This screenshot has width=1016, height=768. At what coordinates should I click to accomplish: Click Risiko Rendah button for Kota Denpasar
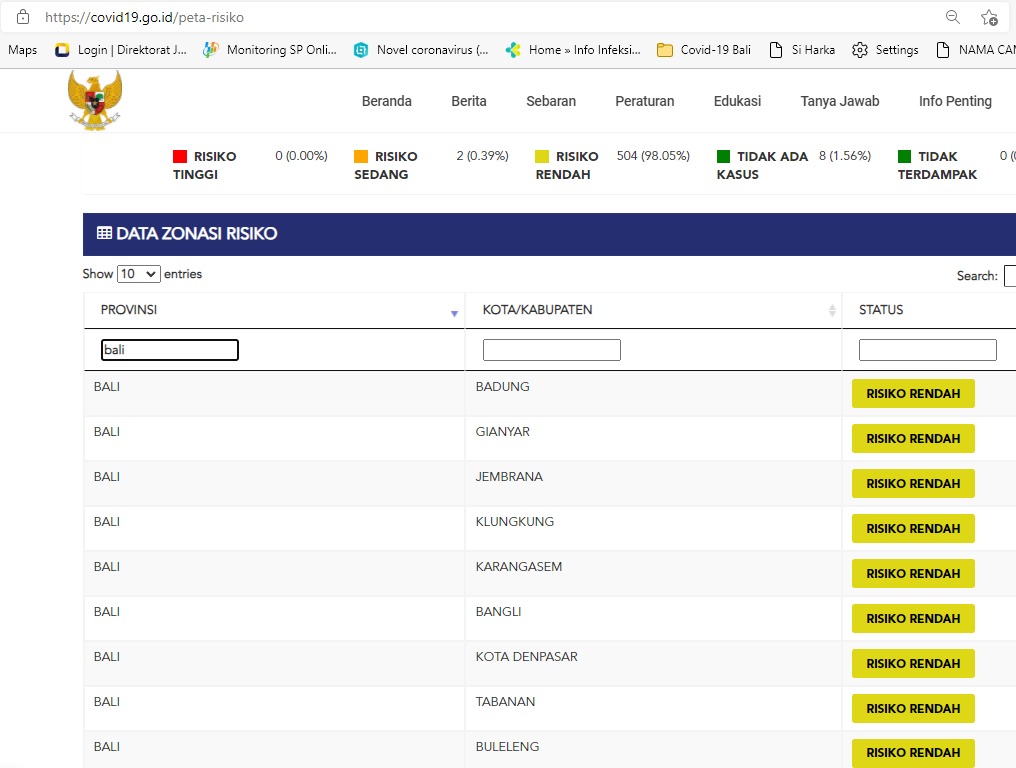(x=913, y=664)
